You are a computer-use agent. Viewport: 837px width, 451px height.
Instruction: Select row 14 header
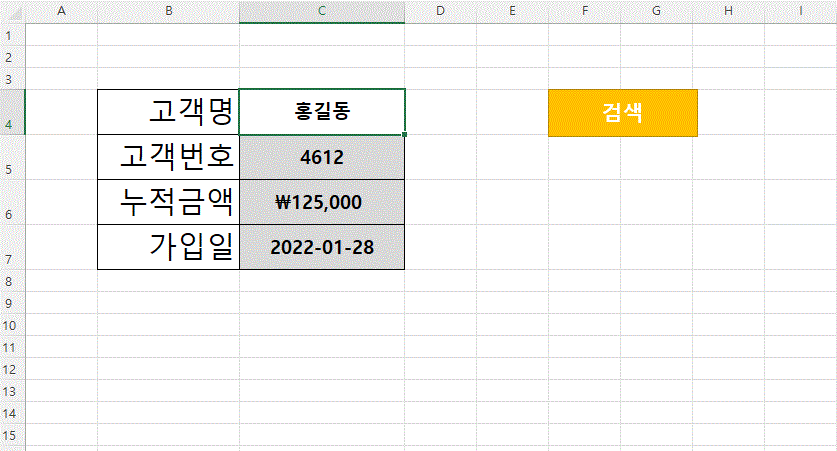[x=12, y=413]
